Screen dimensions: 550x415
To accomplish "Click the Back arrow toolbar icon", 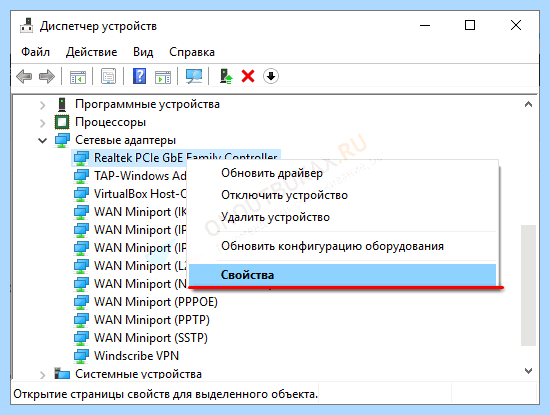I will click(x=24, y=76).
